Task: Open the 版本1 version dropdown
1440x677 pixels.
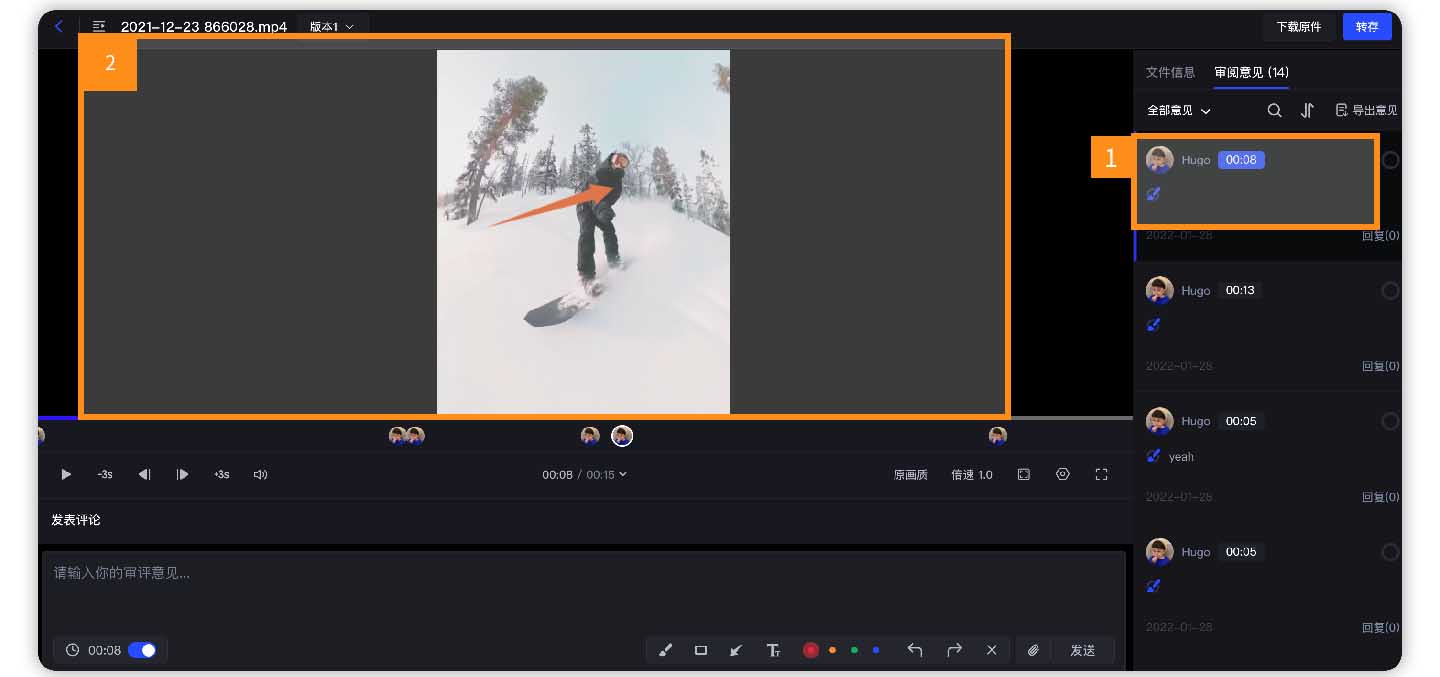Action: (332, 27)
